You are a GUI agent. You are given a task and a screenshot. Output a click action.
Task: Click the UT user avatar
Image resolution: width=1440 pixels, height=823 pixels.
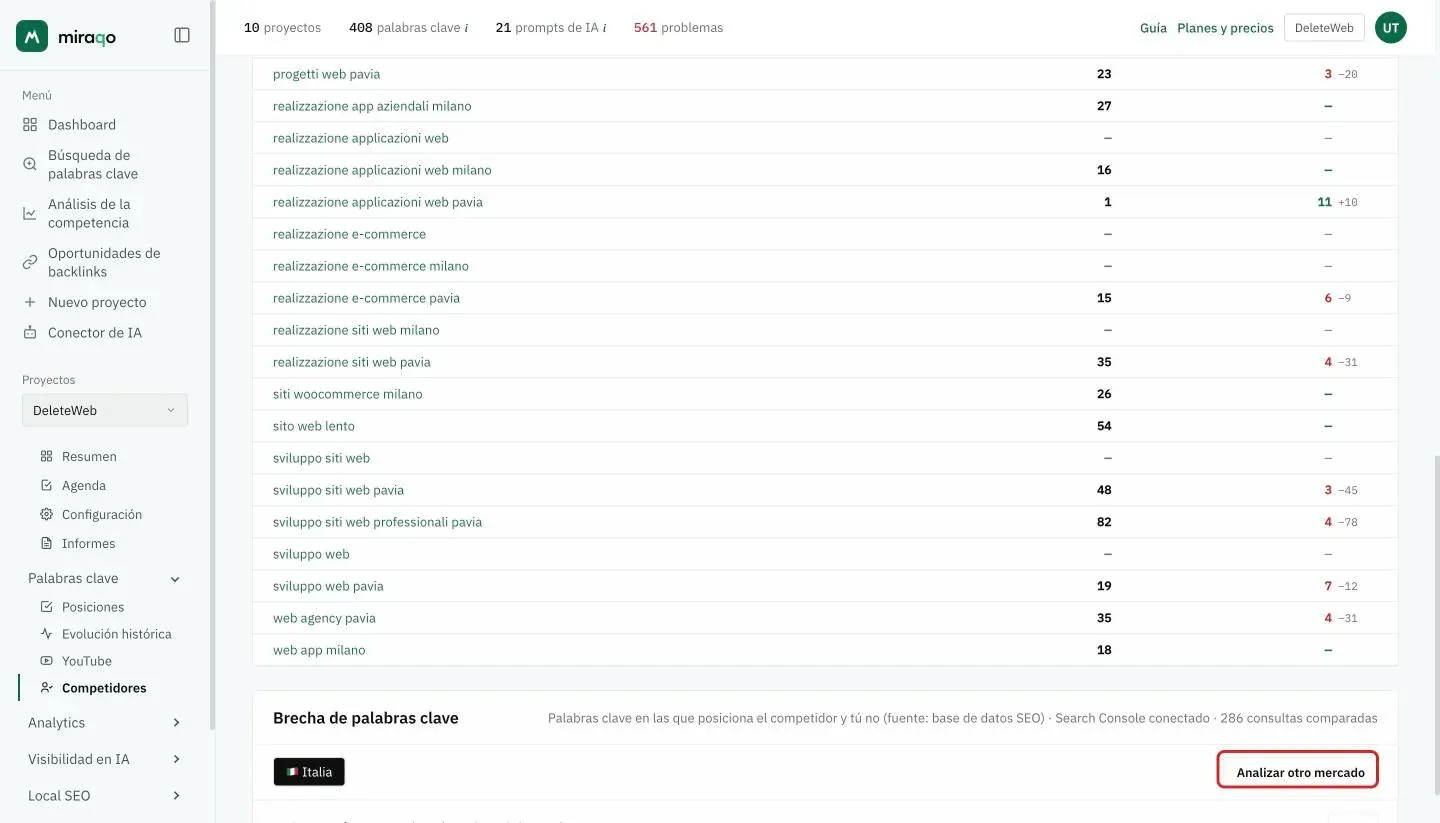tap(1391, 28)
